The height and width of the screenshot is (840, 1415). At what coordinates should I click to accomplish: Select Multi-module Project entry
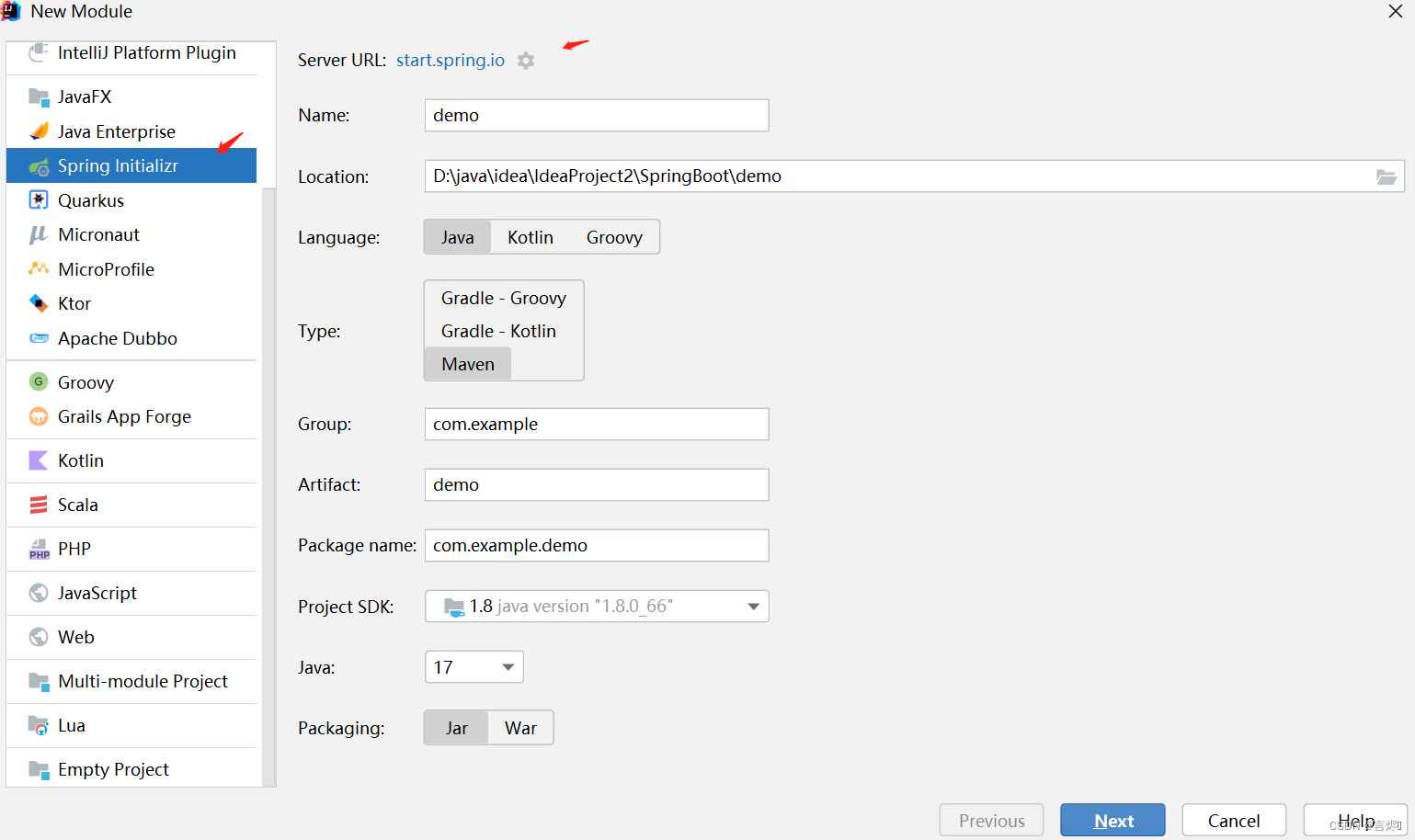point(131,681)
